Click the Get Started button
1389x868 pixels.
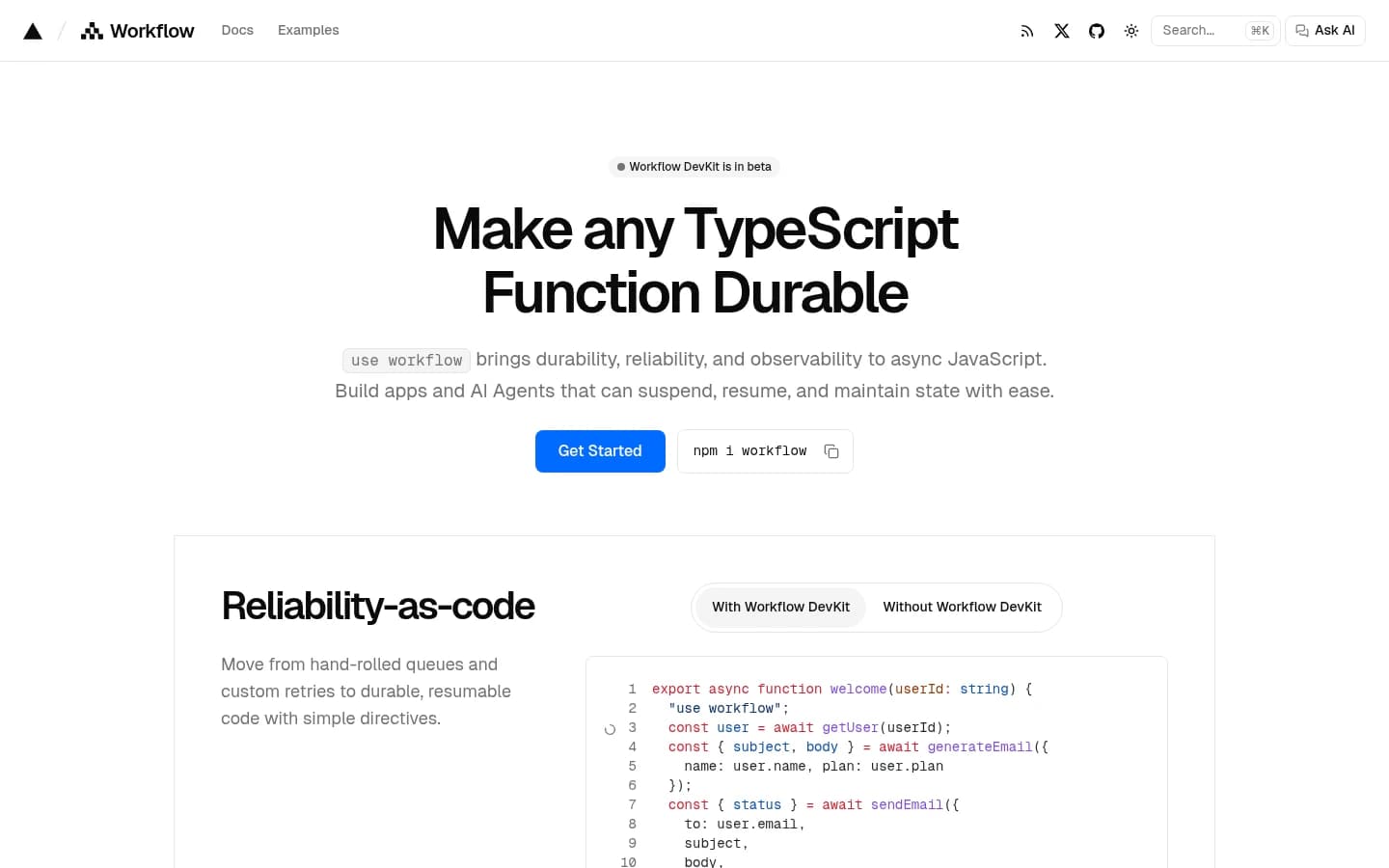(x=600, y=450)
